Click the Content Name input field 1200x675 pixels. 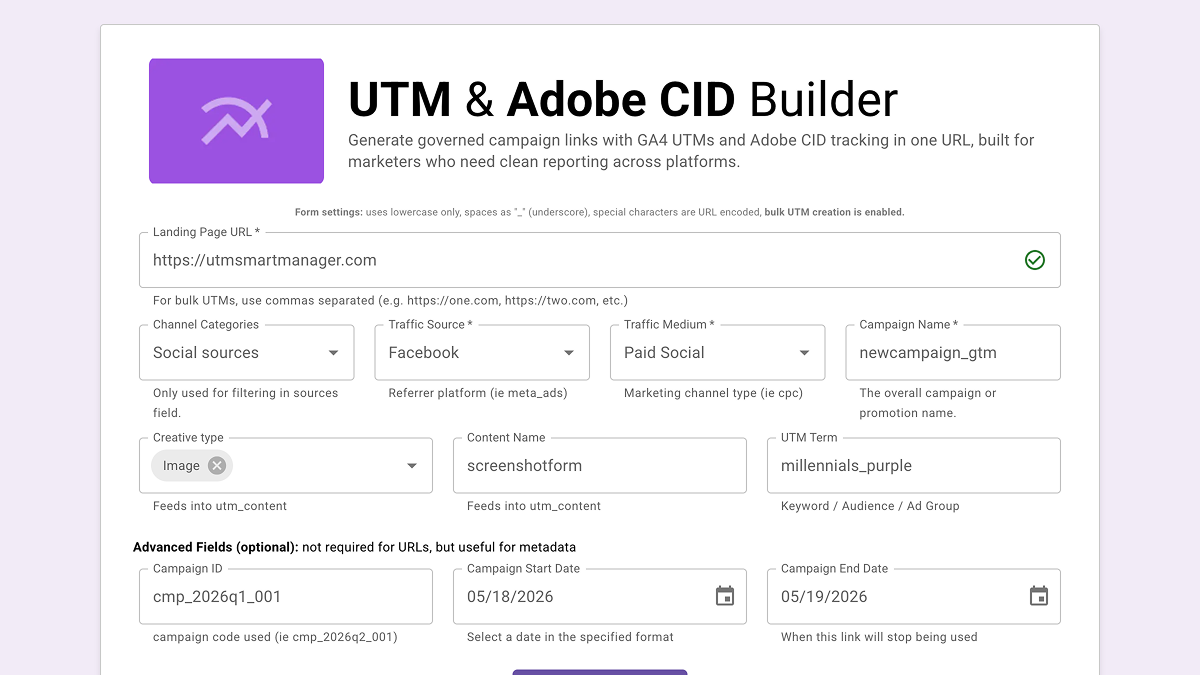click(x=600, y=466)
